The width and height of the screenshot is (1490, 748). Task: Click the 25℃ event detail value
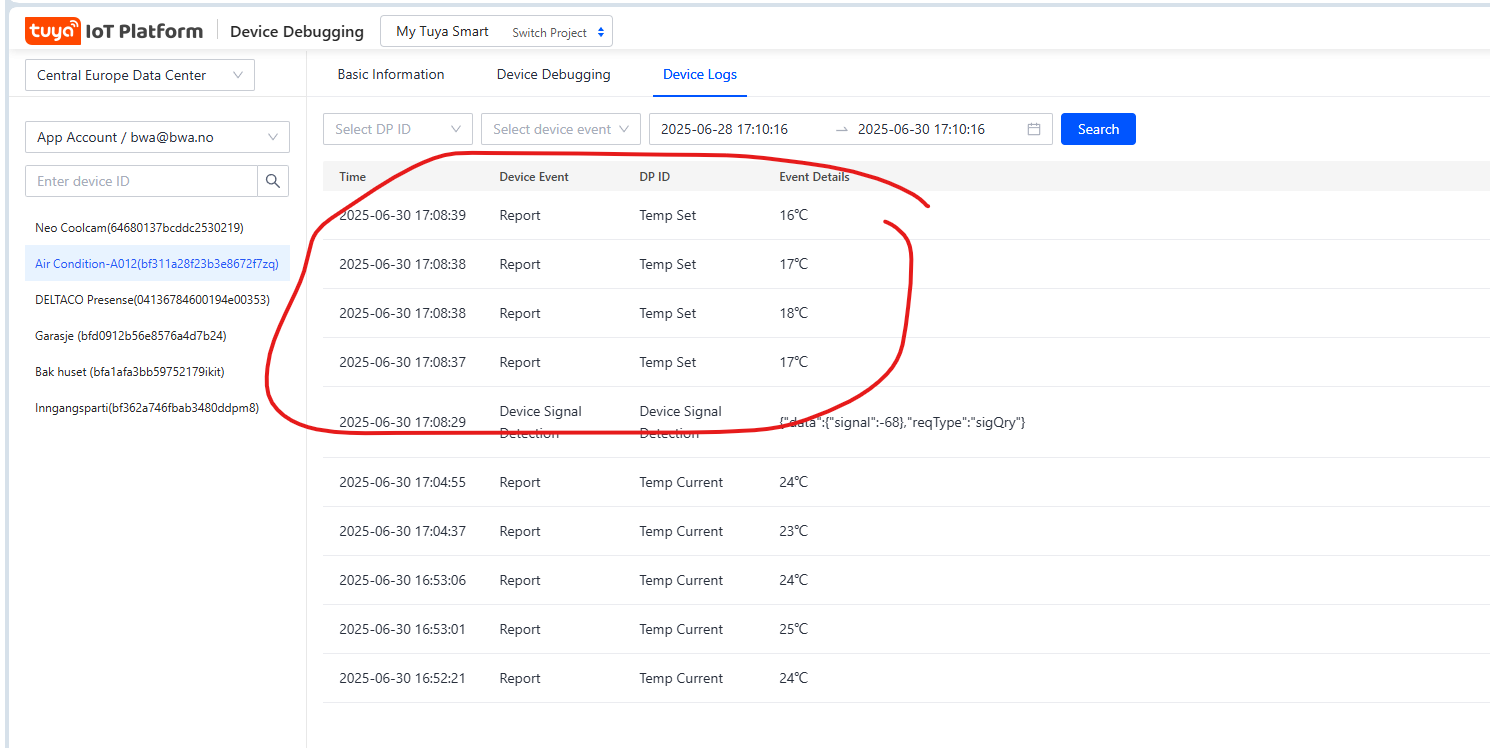click(794, 629)
